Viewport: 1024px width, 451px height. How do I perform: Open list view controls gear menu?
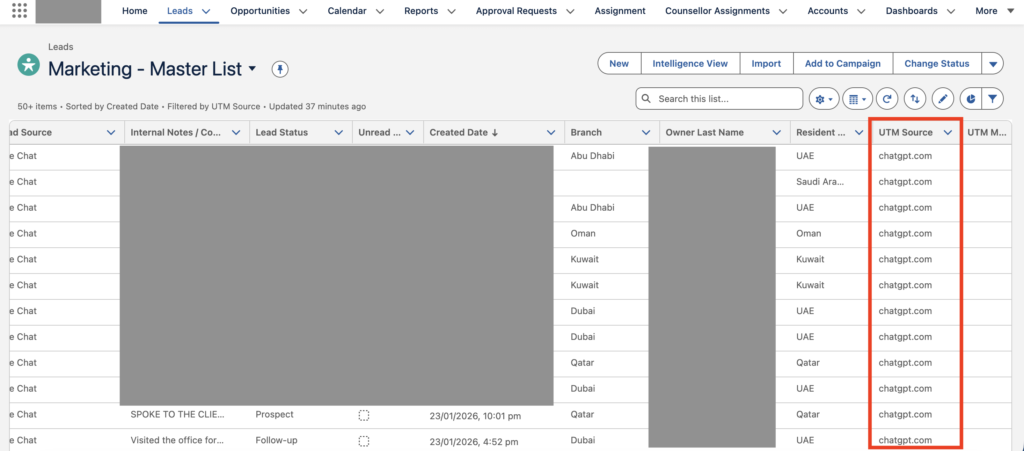(824, 99)
